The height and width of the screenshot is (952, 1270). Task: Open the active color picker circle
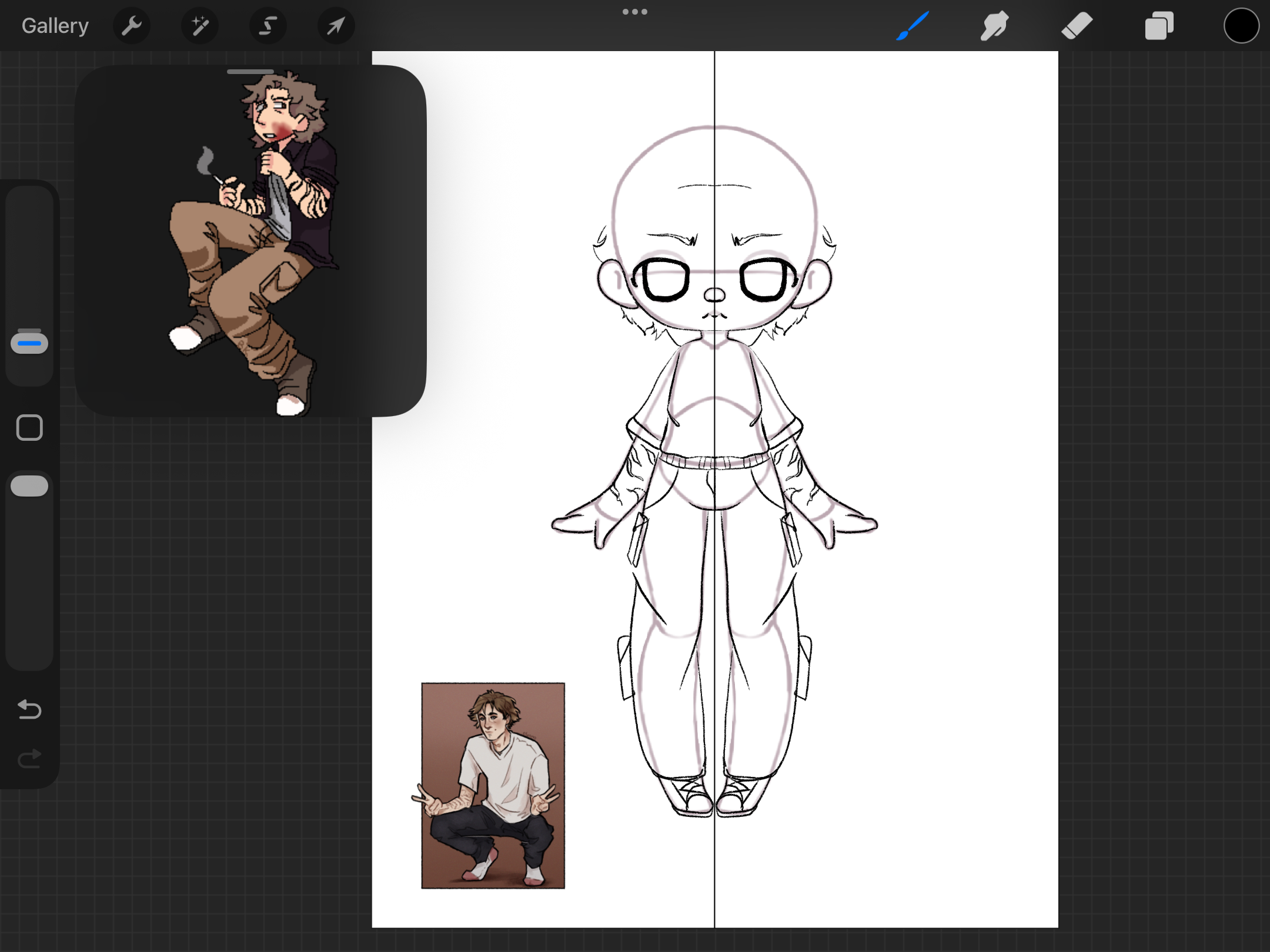(x=1241, y=26)
